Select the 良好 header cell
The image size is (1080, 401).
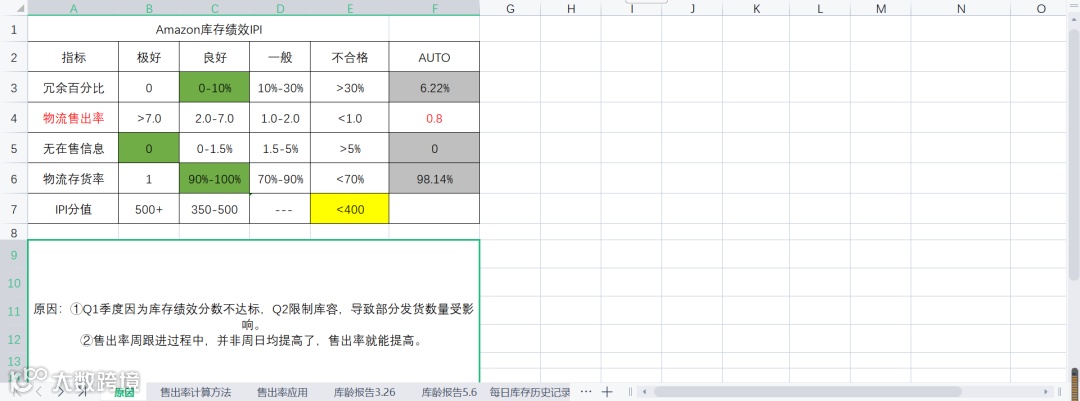point(215,57)
